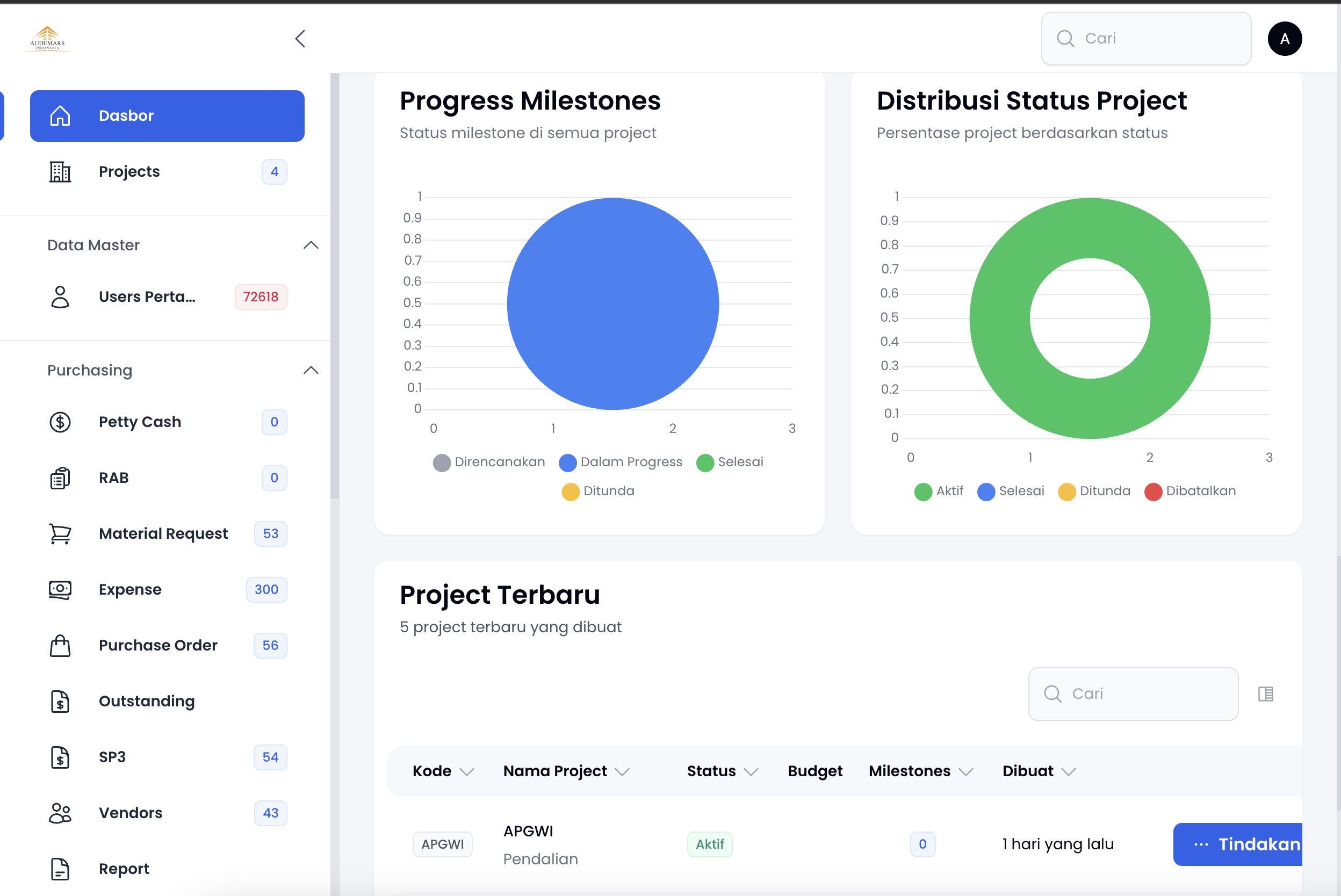1341x896 pixels.
Task: Toggle Dalam Progress legend item
Action: (621, 463)
